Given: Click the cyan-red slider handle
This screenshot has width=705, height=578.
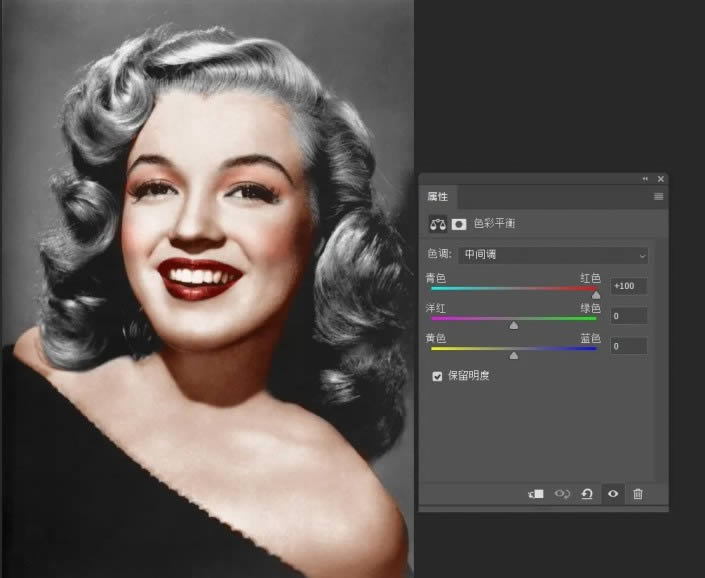Looking at the screenshot, I should click(596, 295).
